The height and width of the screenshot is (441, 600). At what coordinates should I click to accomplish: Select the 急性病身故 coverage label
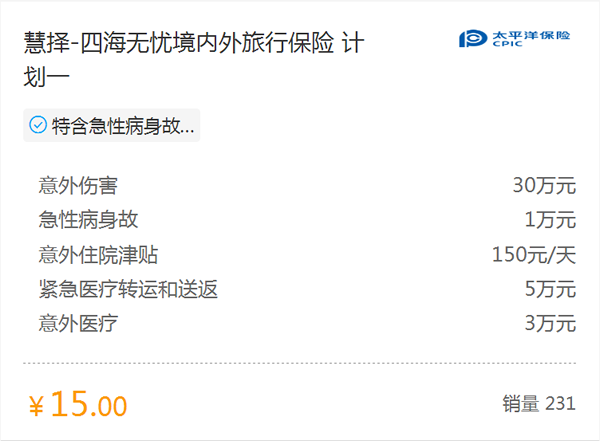tap(88, 220)
